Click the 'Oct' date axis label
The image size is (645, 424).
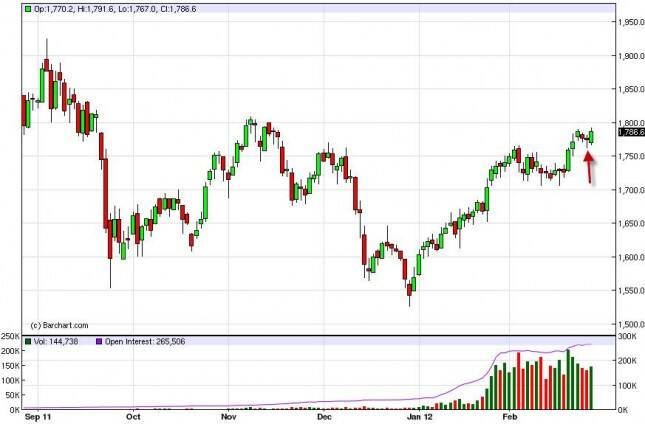133,417
